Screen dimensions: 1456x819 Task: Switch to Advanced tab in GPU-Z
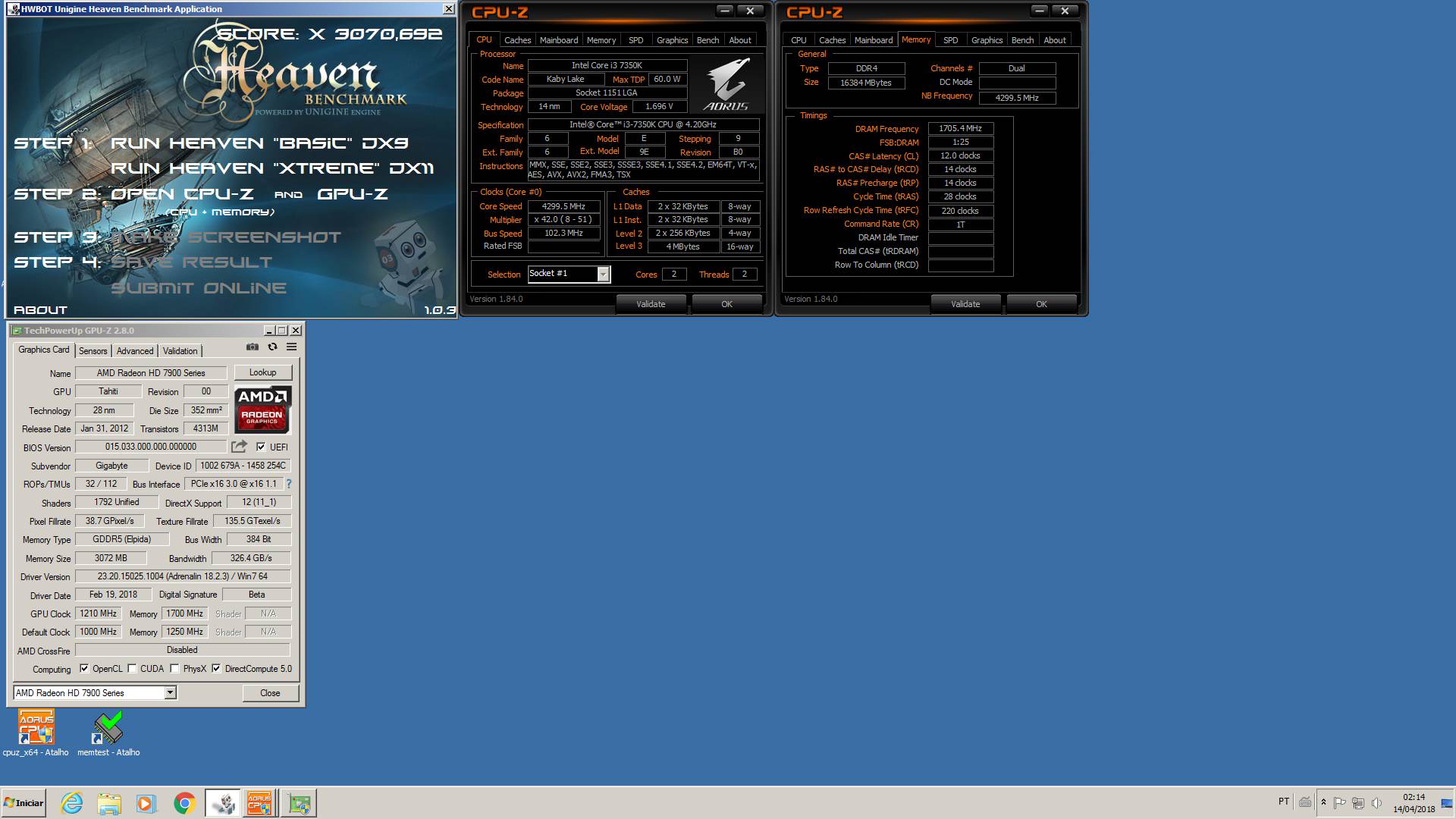[x=135, y=350]
